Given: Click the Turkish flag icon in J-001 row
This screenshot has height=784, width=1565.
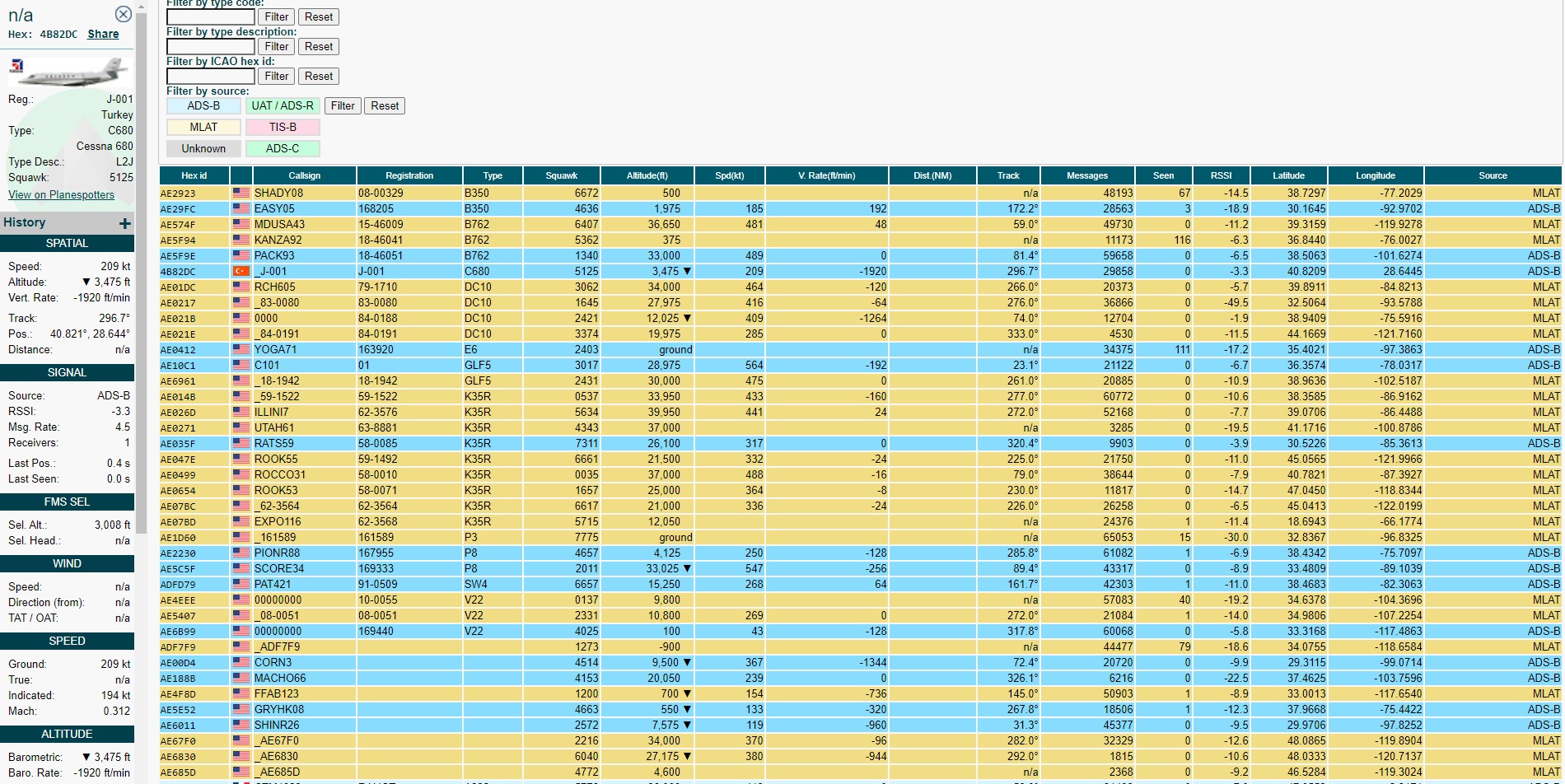Looking at the screenshot, I should click(241, 271).
